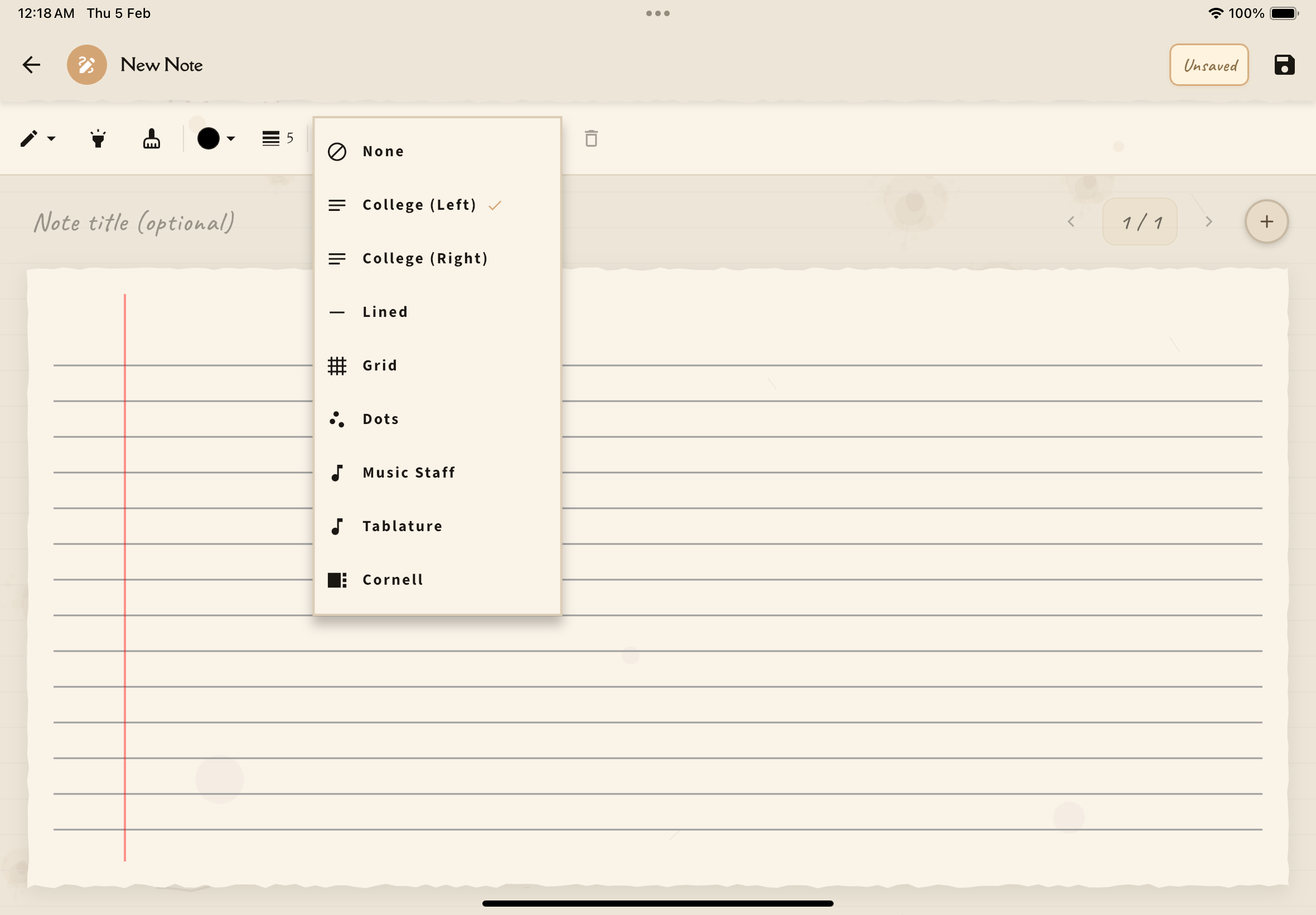
Task: Open the stroke width lines icon
Action: (271, 139)
